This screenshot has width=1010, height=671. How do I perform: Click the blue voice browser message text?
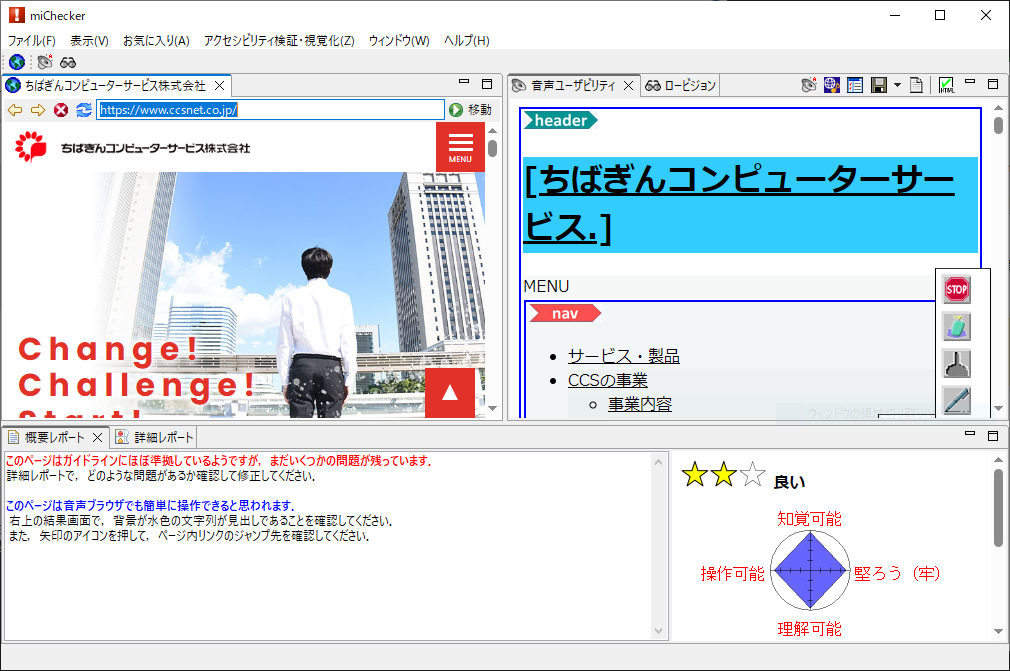(x=150, y=506)
